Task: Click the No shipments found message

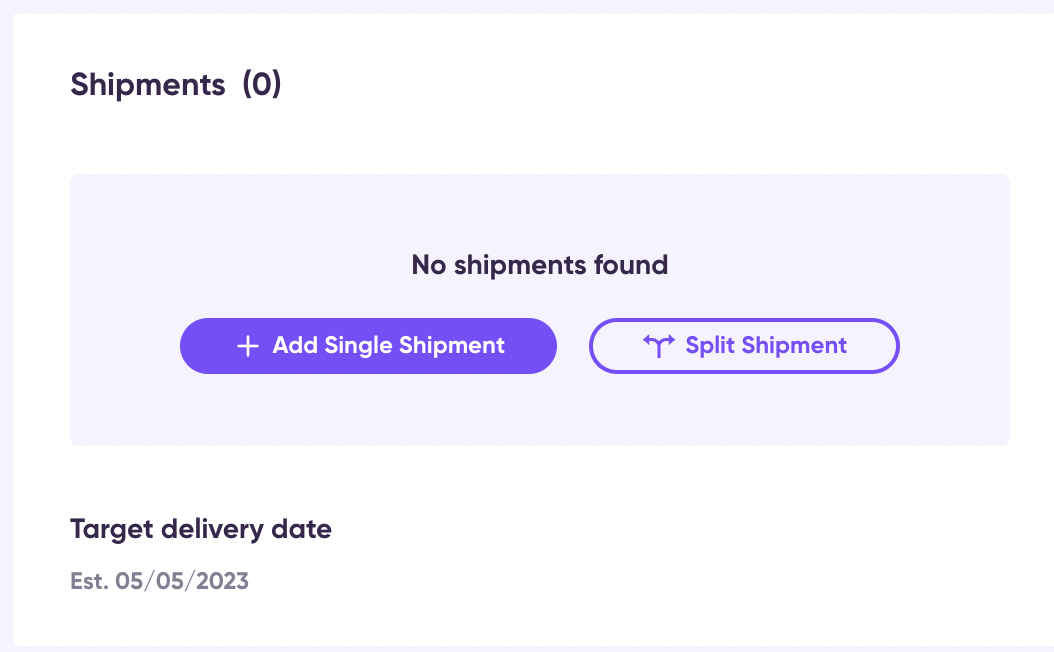Action: click(x=540, y=265)
